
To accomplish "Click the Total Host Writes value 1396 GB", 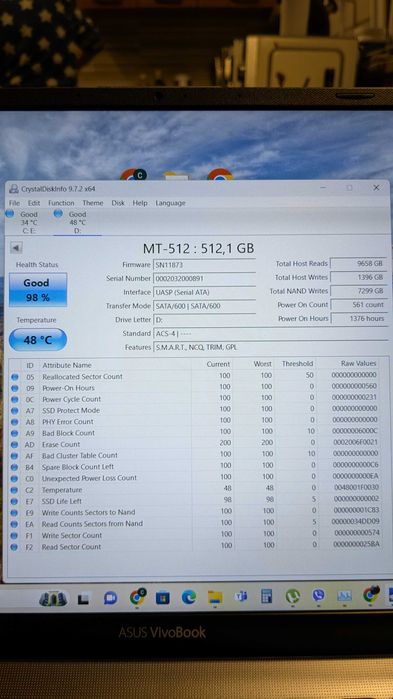I will (x=358, y=277).
